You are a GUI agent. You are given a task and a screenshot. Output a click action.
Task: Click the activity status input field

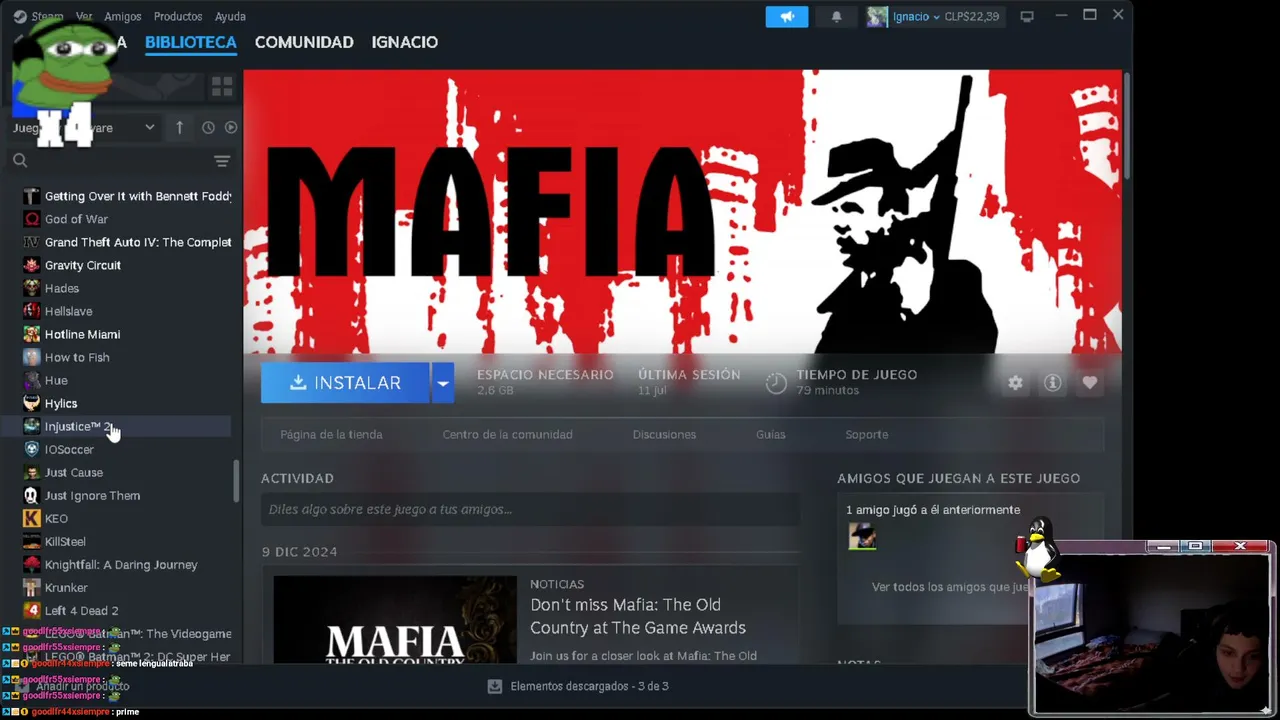530,509
